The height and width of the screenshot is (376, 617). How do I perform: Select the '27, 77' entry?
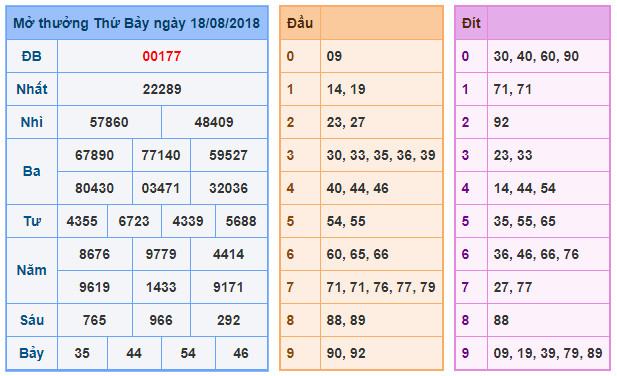[x=513, y=288]
